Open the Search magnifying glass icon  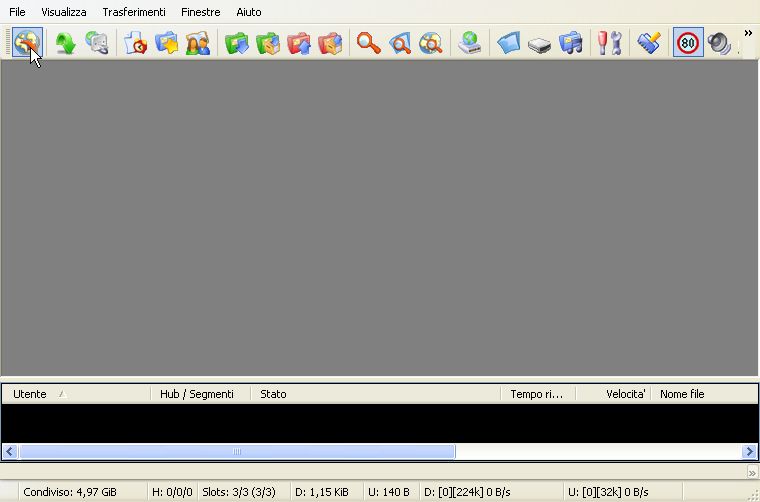tap(369, 43)
